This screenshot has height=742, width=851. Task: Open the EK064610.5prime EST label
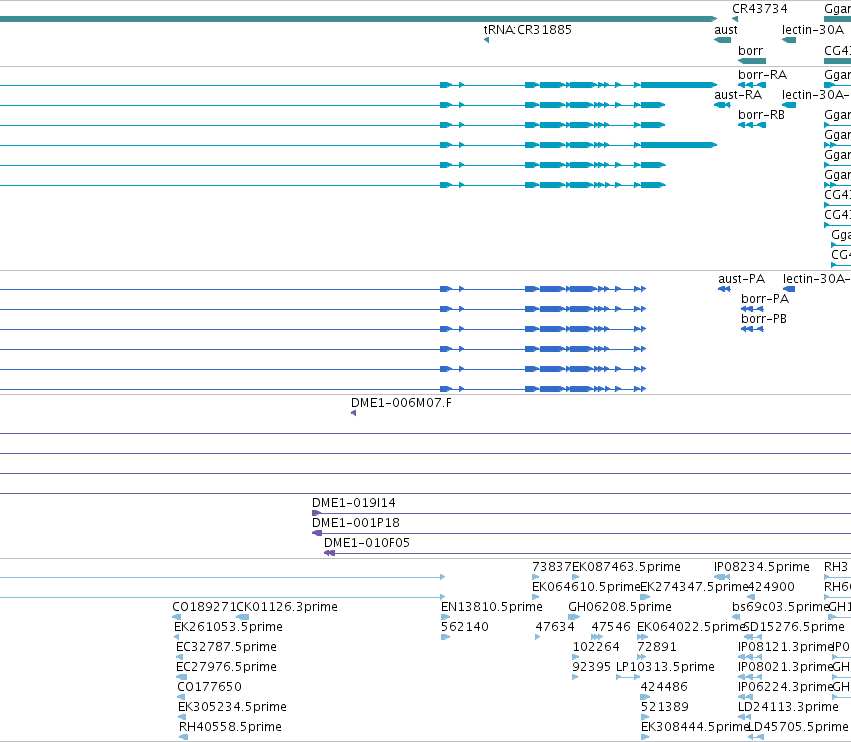586,587
